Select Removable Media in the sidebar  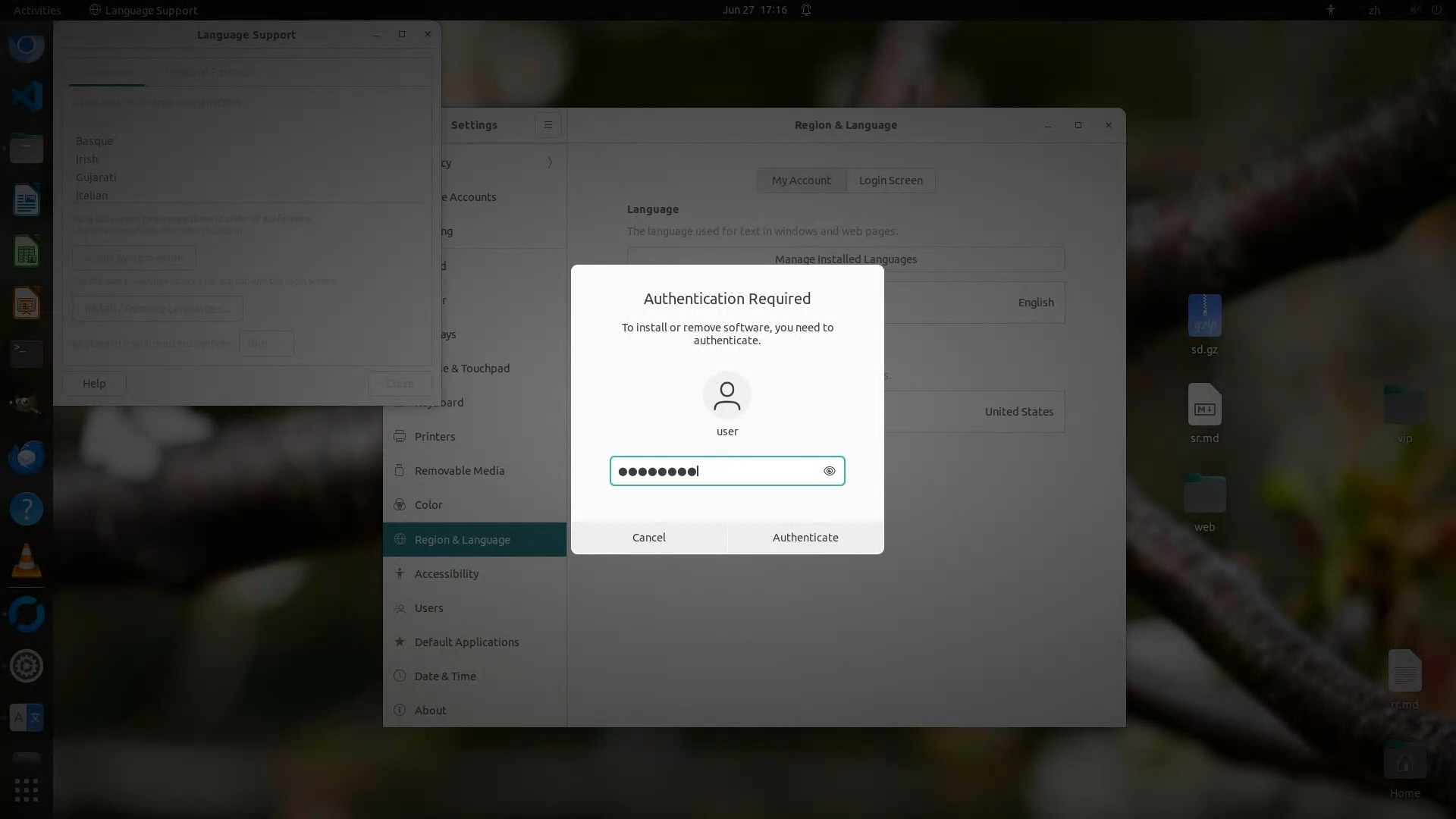tap(459, 471)
